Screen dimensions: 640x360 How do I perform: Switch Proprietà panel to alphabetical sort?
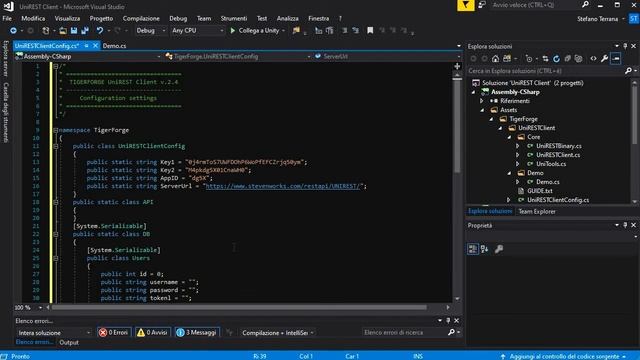coord(484,249)
